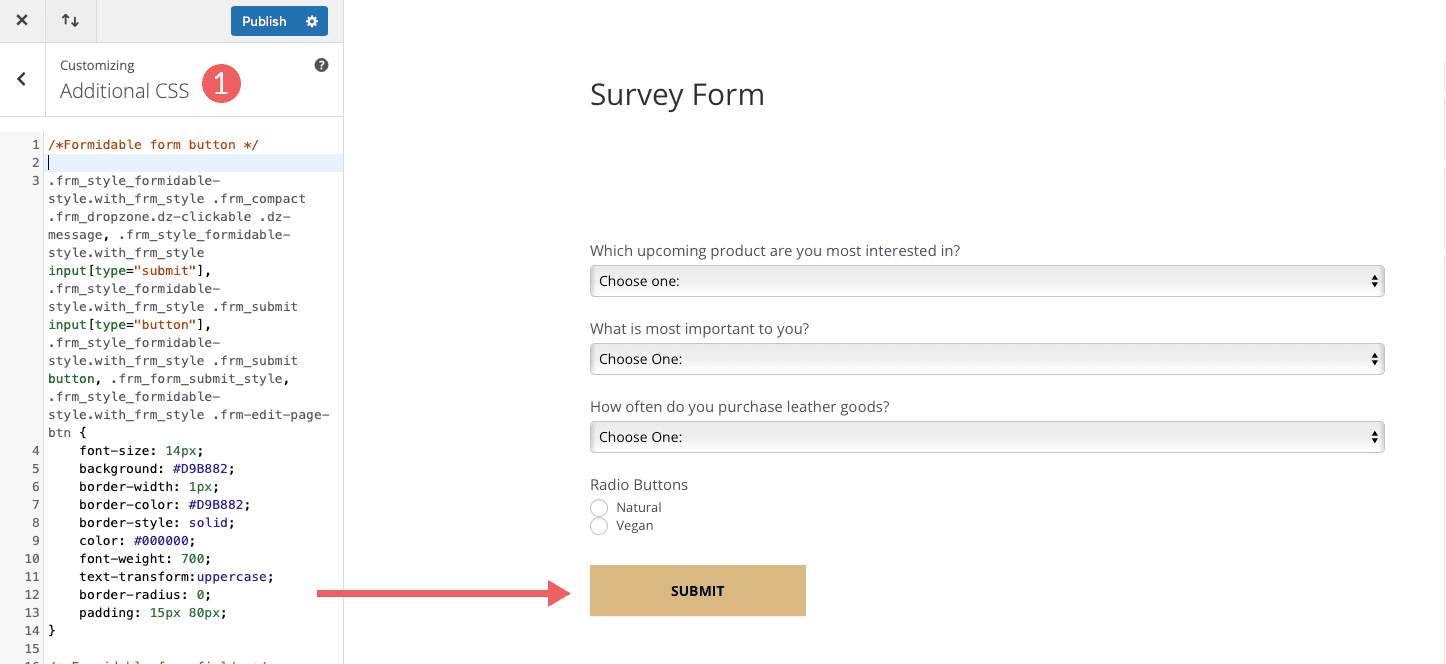The image size is (1446, 664).
Task: Select the Vegan radio button
Action: coord(599,525)
